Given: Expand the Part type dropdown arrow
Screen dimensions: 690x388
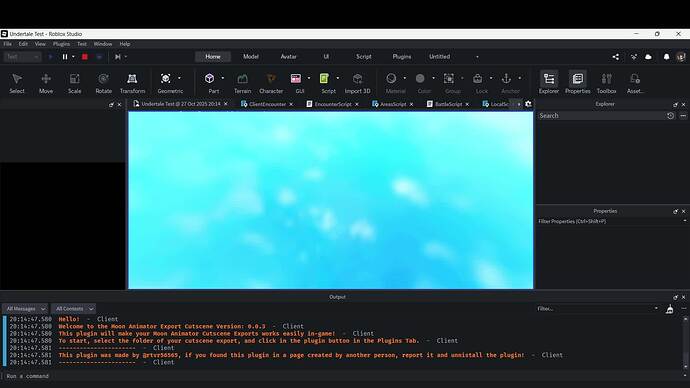Looking at the screenshot, I should 223,78.
